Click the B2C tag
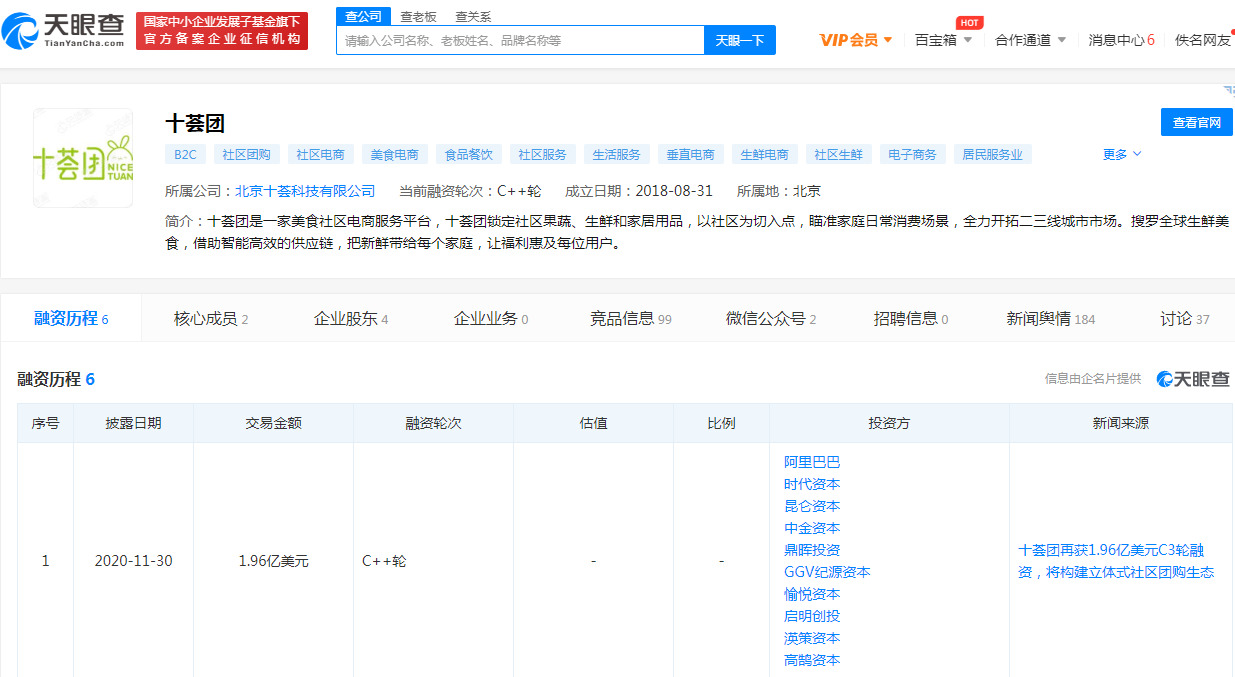Viewport: 1235px width, 677px height. [x=186, y=154]
